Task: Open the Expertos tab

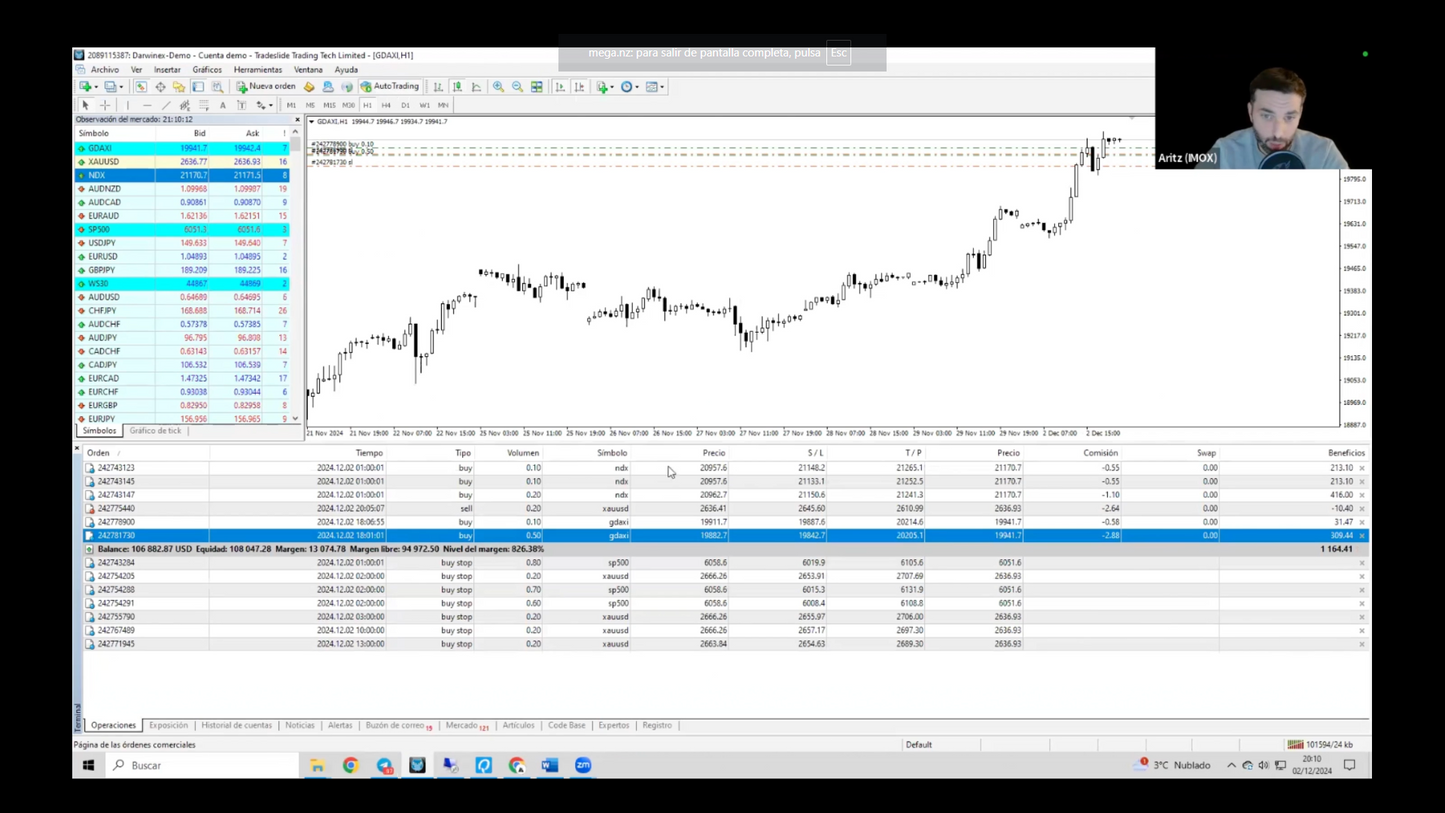Action: [613, 725]
